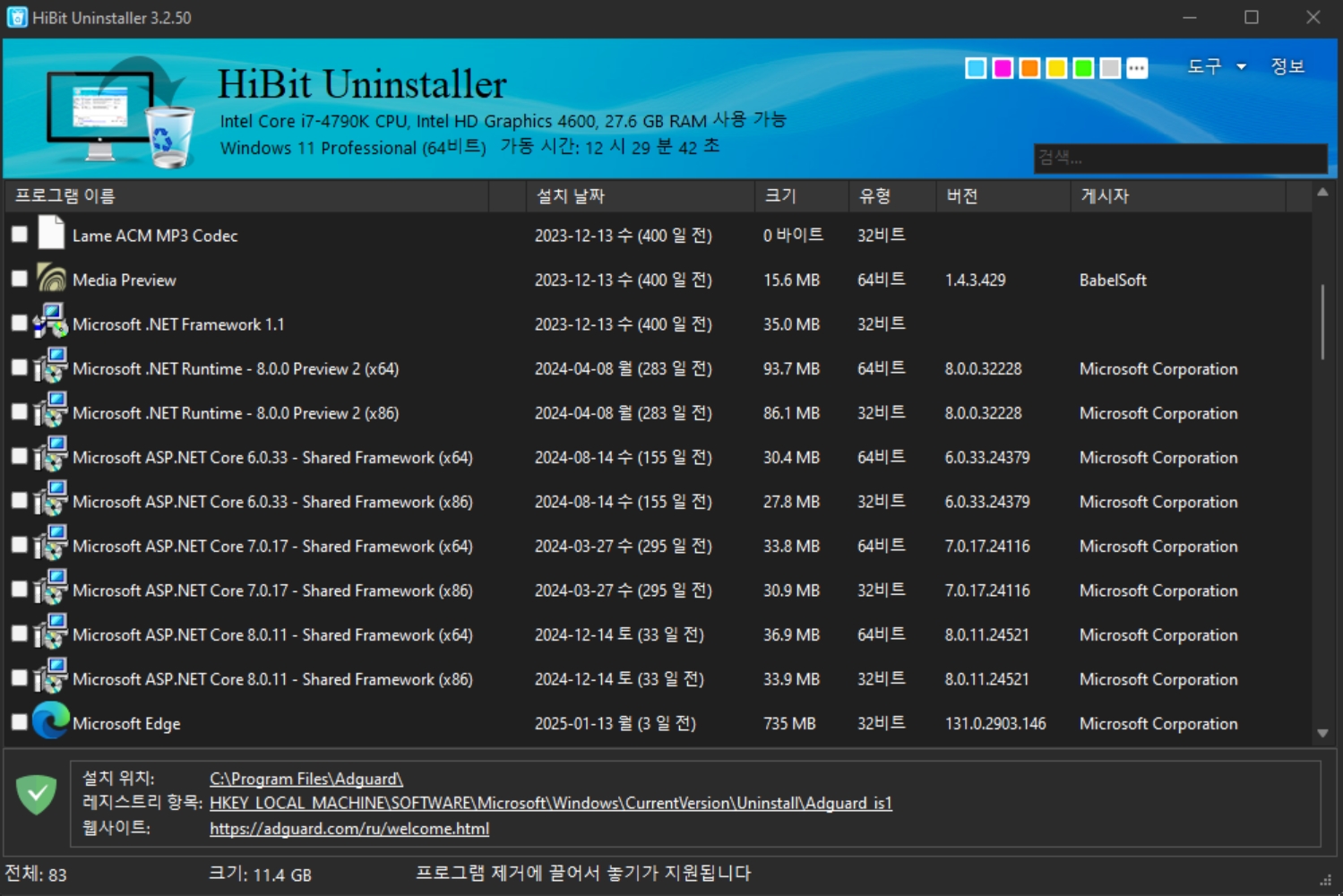This screenshot has width=1343, height=896.
Task: Click the 2025-01-13 install date cell
Action: [616, 723]
